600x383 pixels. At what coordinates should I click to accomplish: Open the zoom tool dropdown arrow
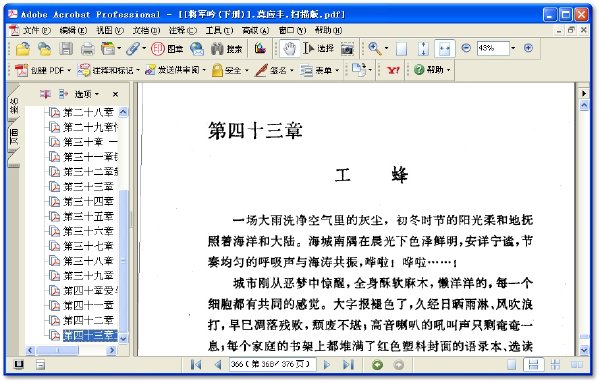pyautogui.click(x=386, y=48)
